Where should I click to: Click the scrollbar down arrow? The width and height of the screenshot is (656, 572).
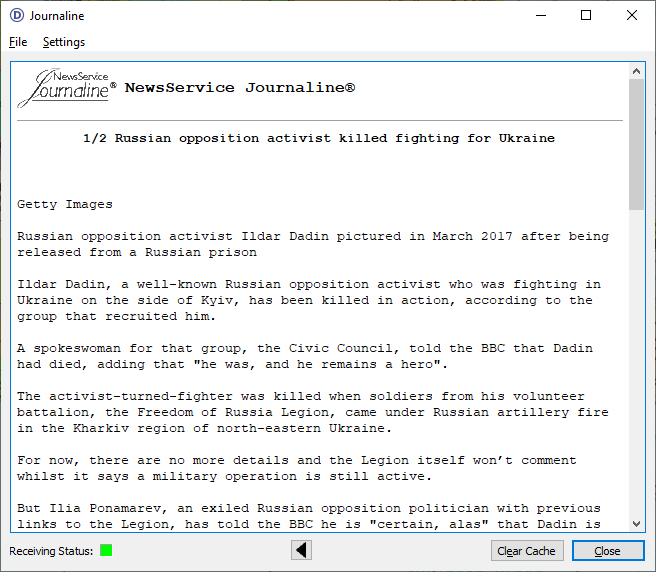(x=636, y=524)
